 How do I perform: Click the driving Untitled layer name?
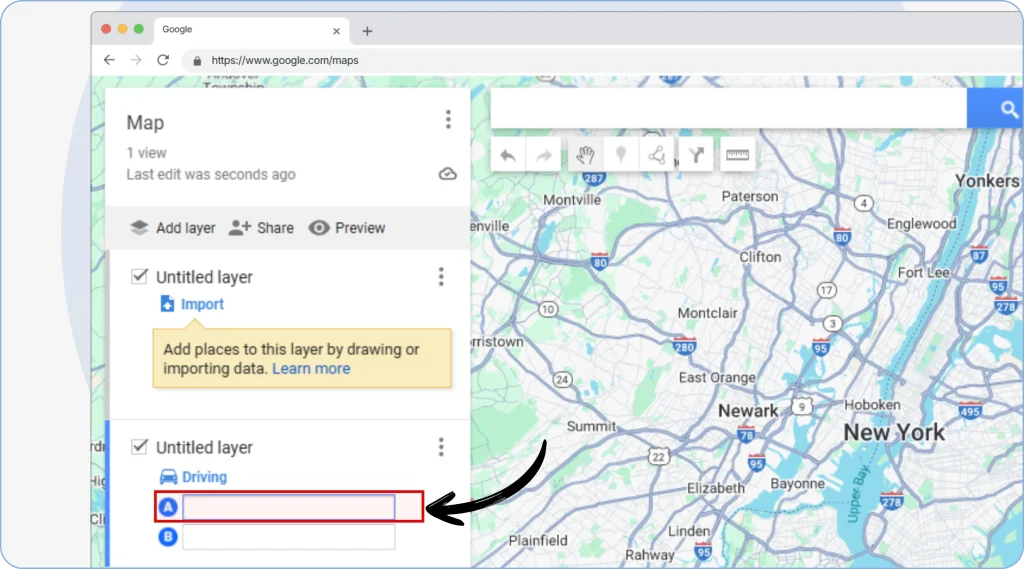tap(204, 447)
